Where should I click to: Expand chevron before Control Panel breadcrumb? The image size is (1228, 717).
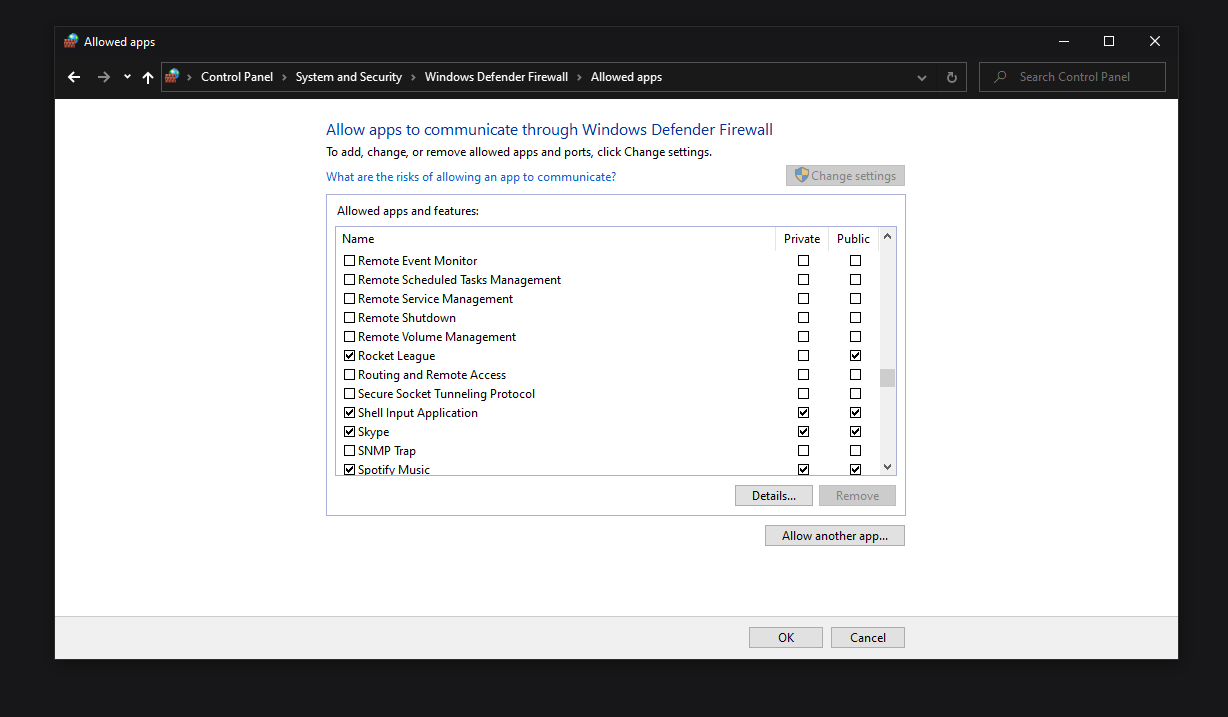pyautogui.click(x=190, y=77)
